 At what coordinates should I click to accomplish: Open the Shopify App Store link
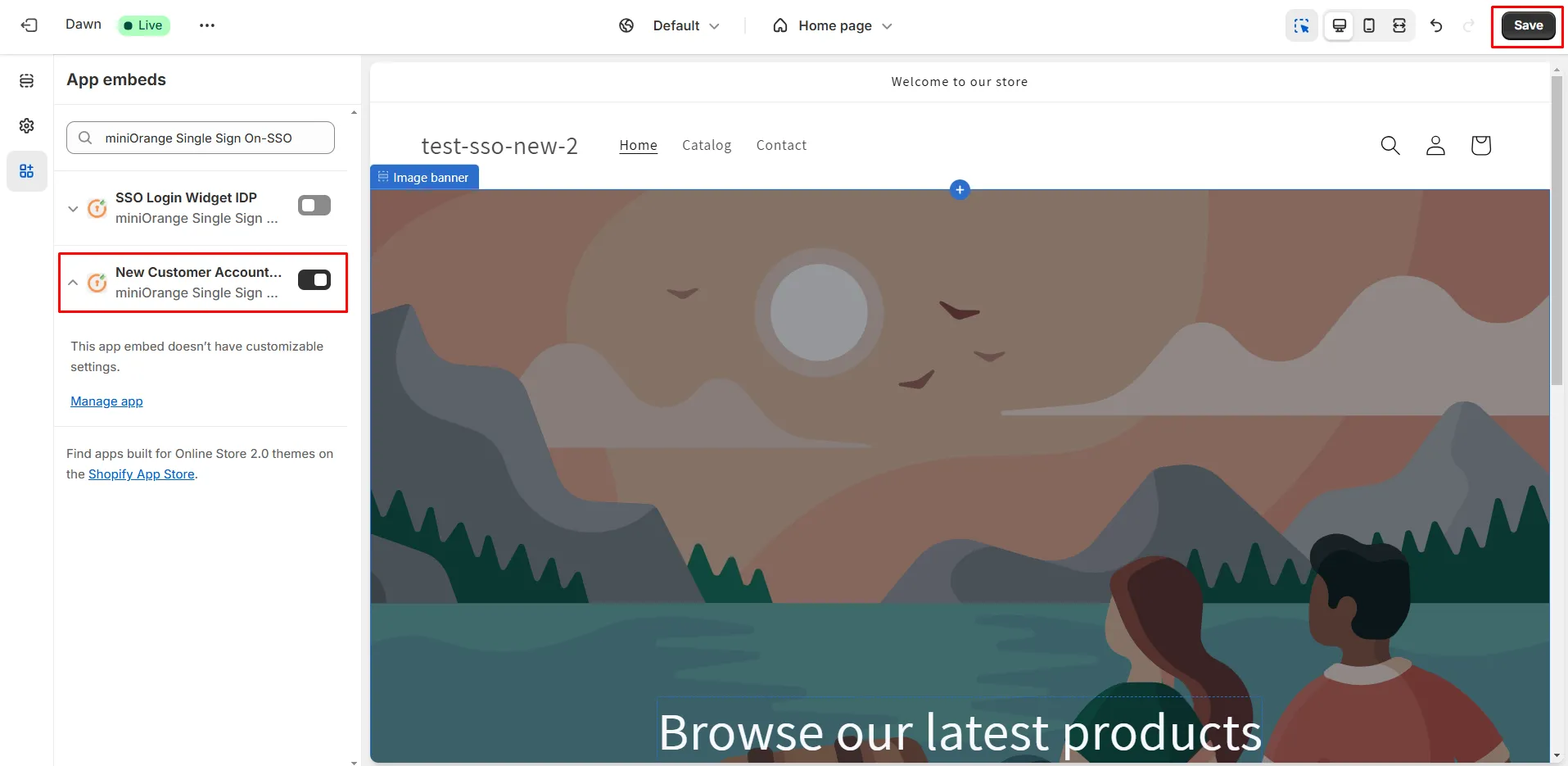tap(142, 474)
